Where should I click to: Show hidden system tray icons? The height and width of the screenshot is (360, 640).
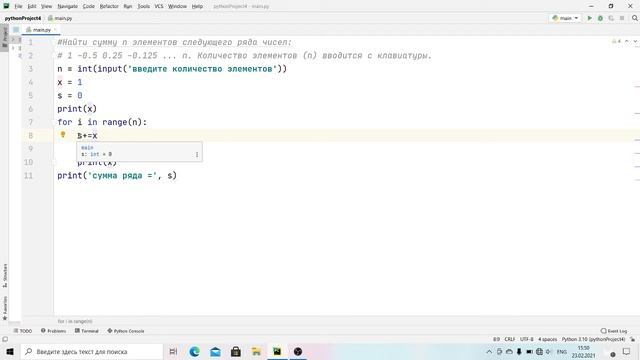[489, 351]
